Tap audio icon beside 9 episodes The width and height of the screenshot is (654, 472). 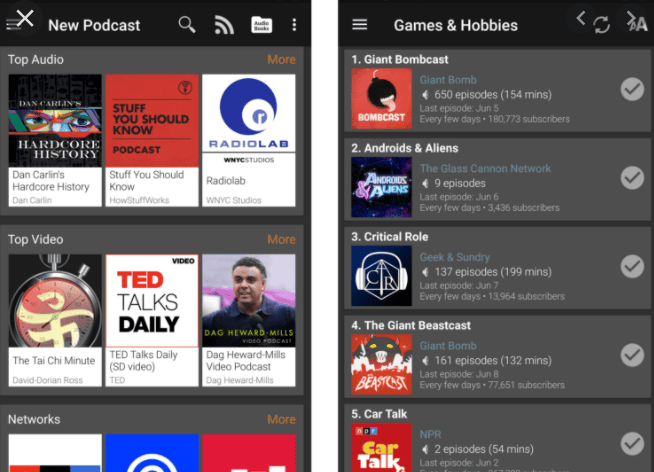pos(425,183)
